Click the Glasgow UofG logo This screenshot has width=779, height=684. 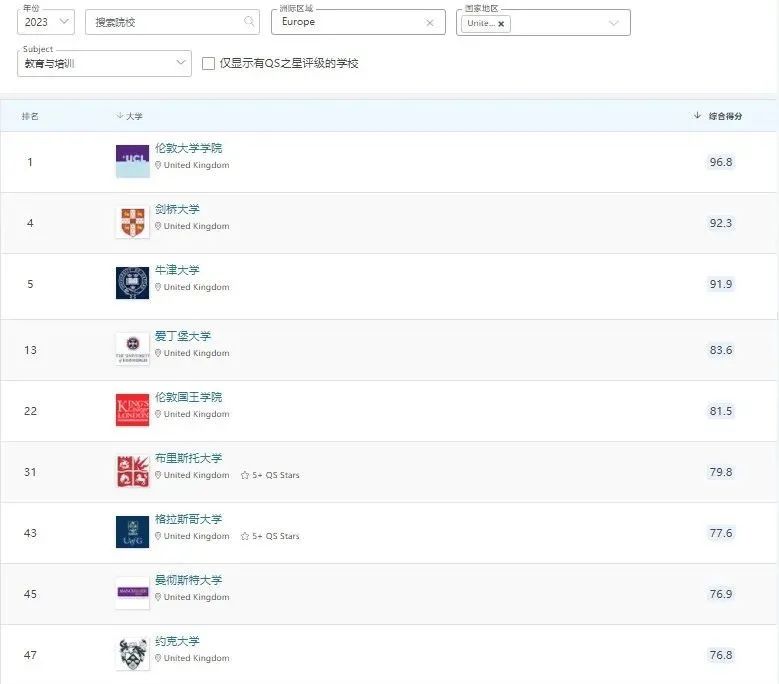click(133, 532)
